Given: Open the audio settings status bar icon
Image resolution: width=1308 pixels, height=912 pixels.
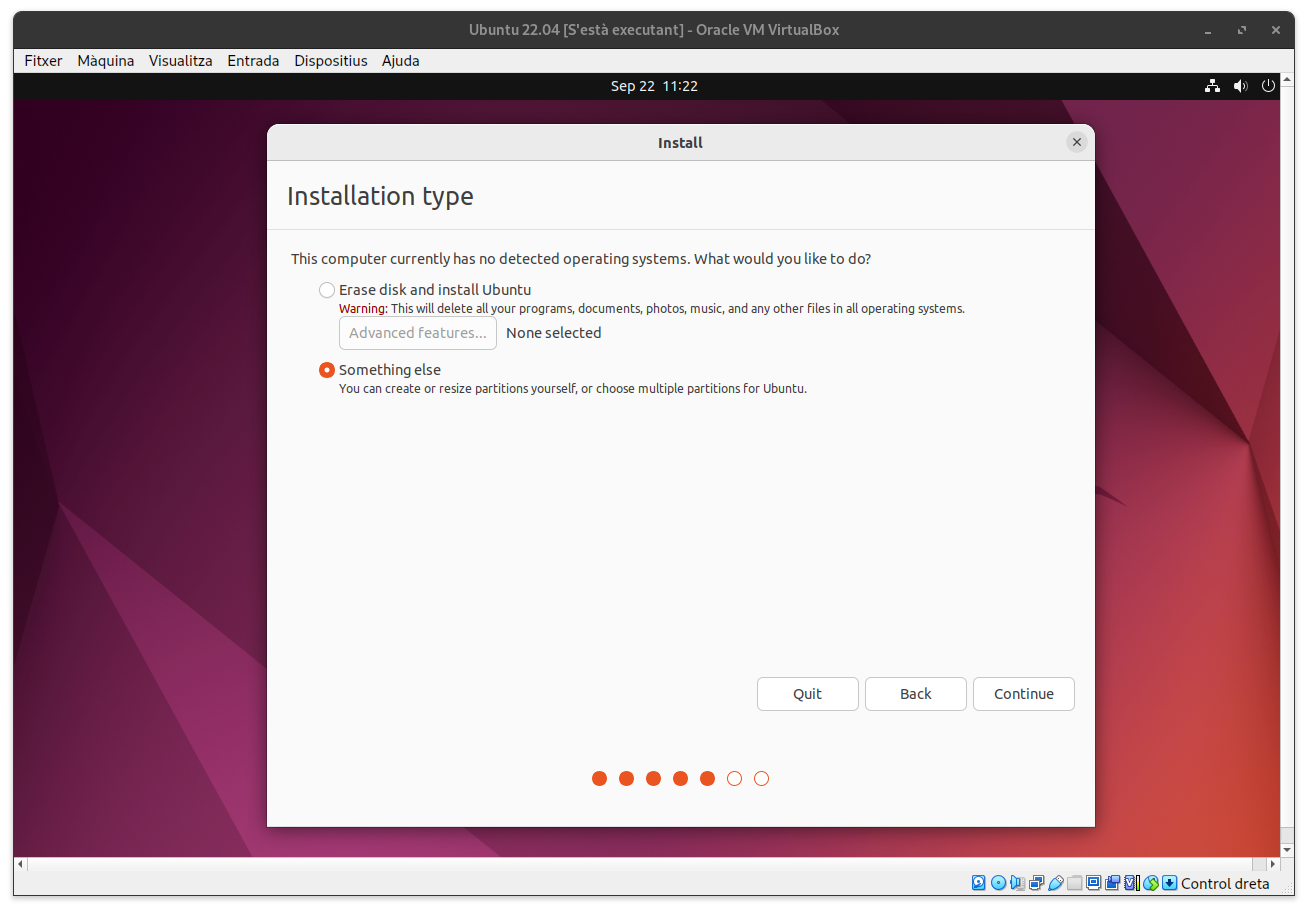Looking at the screenshot, I should point(1017,883).
